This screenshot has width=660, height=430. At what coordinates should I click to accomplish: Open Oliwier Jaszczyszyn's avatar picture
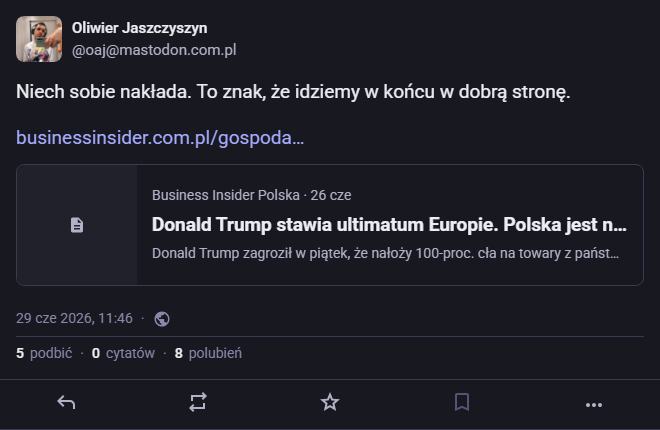[x=39, y=39]
